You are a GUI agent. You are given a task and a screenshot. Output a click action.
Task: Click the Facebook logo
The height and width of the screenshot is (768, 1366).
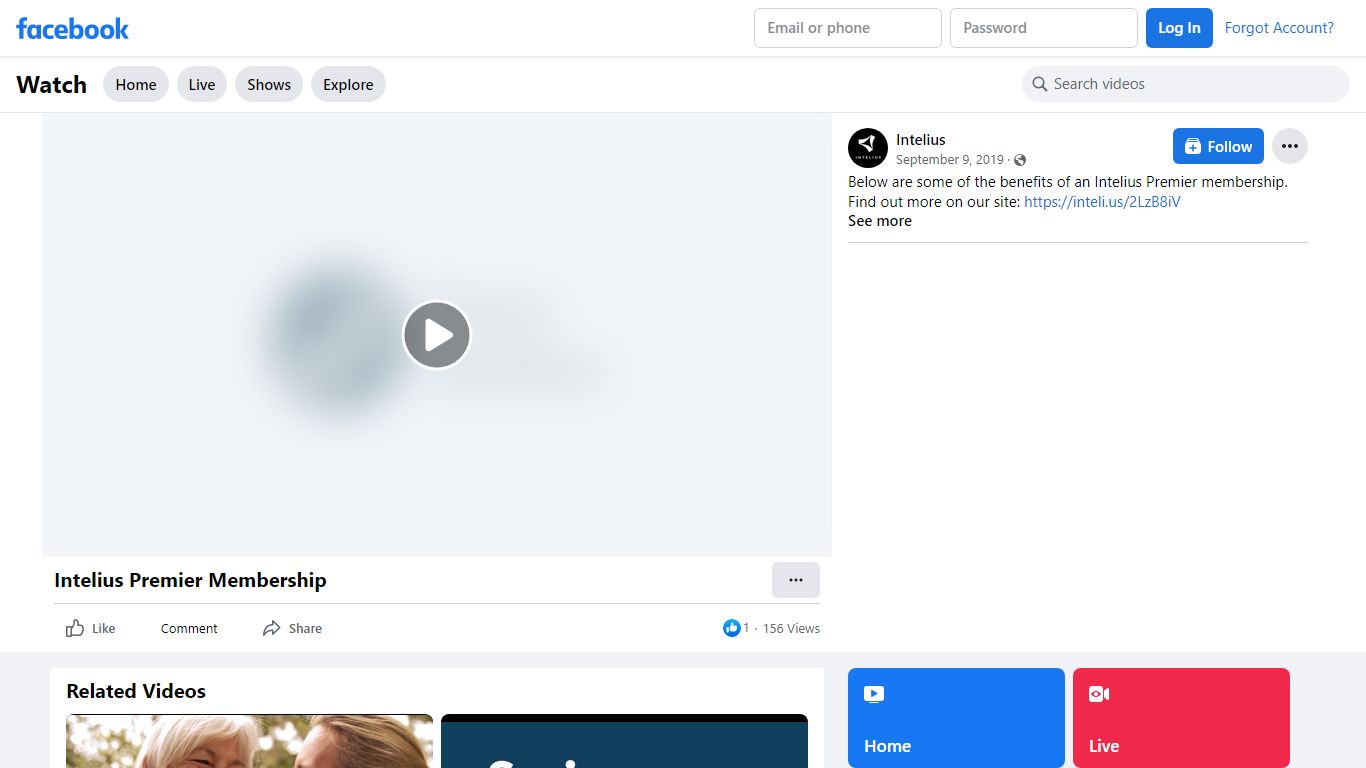coord(72,28)
